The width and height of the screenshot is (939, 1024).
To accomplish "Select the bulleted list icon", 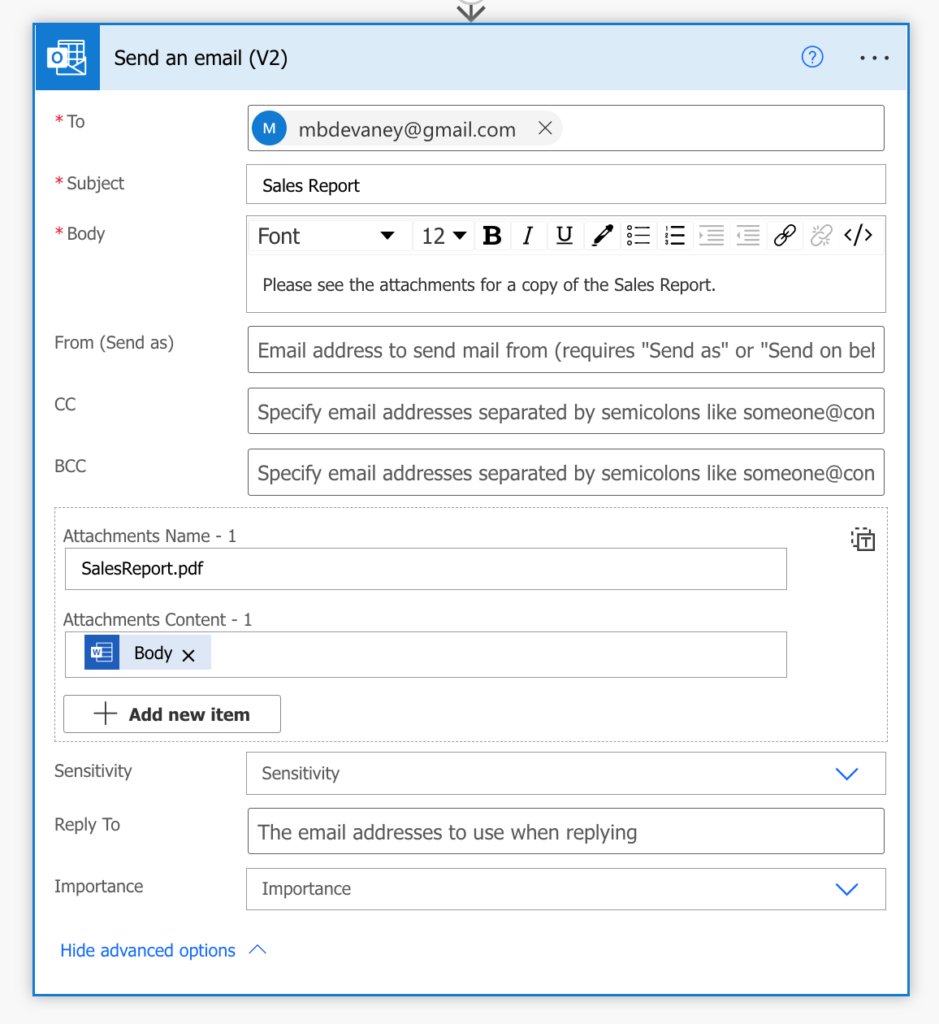I will (x=637, y=235).
